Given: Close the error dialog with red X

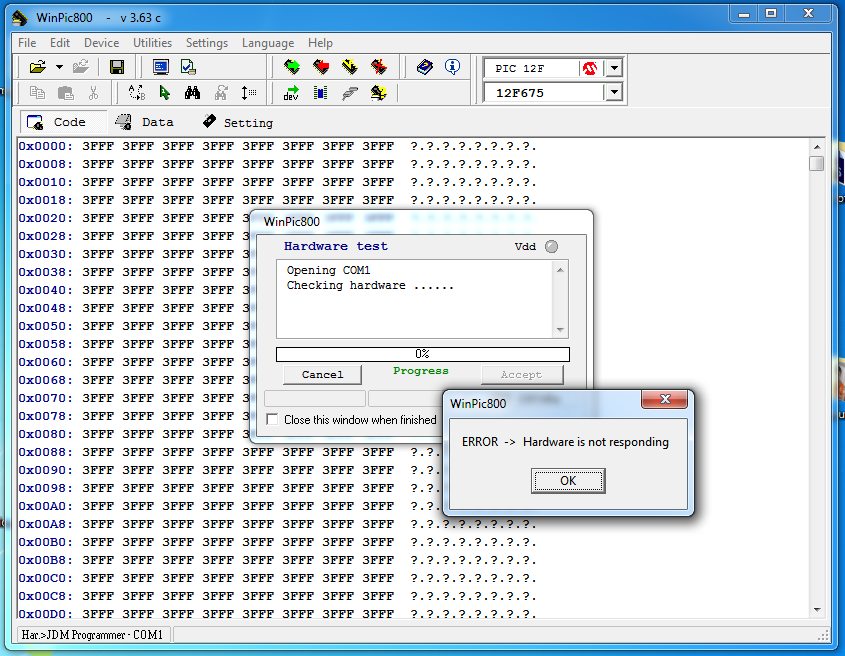Looking at the screenshot, I should pyautogui.click(x=664, y=399).
